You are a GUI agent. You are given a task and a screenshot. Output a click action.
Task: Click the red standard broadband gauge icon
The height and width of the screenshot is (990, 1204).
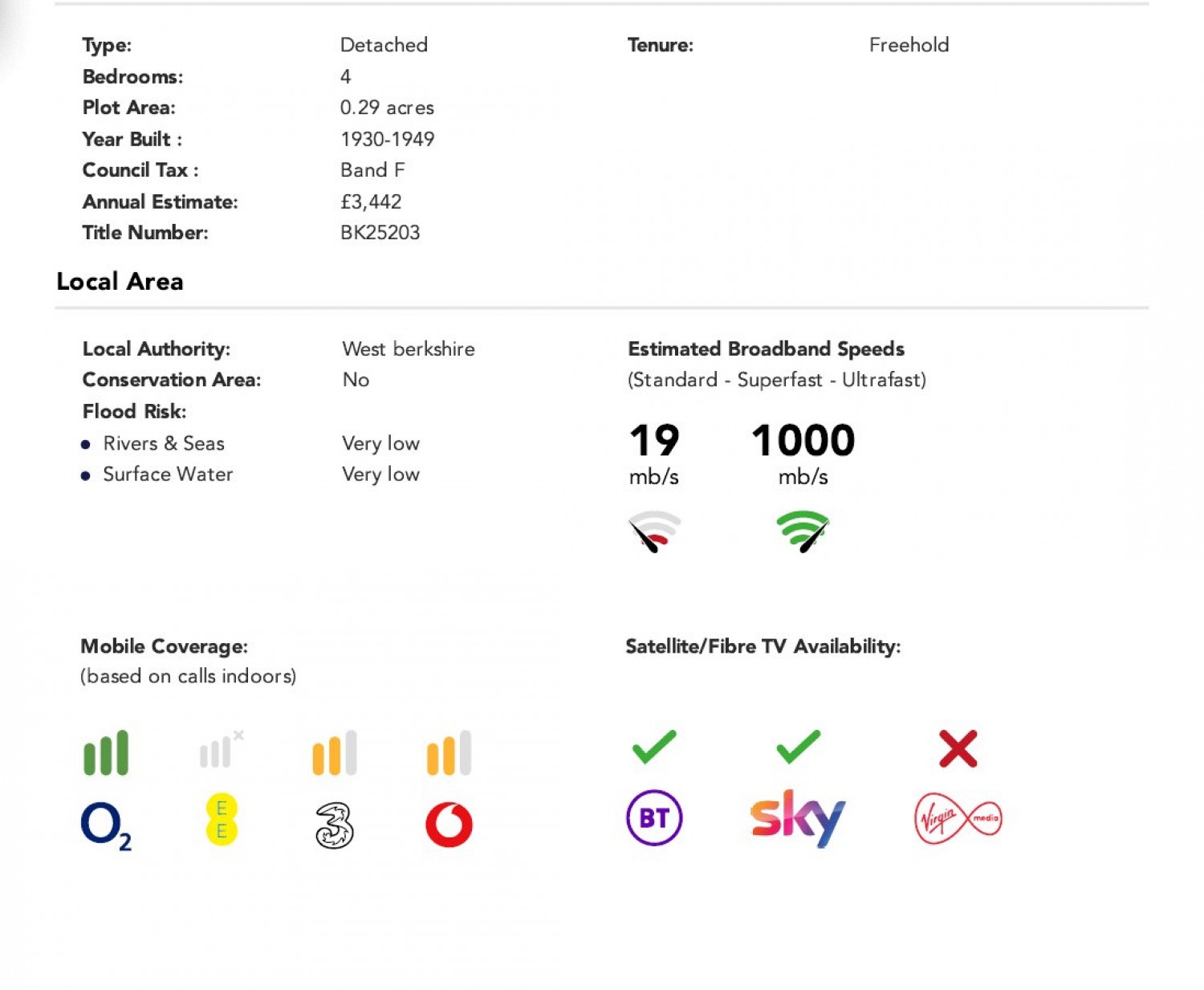[x=654, y=531]
